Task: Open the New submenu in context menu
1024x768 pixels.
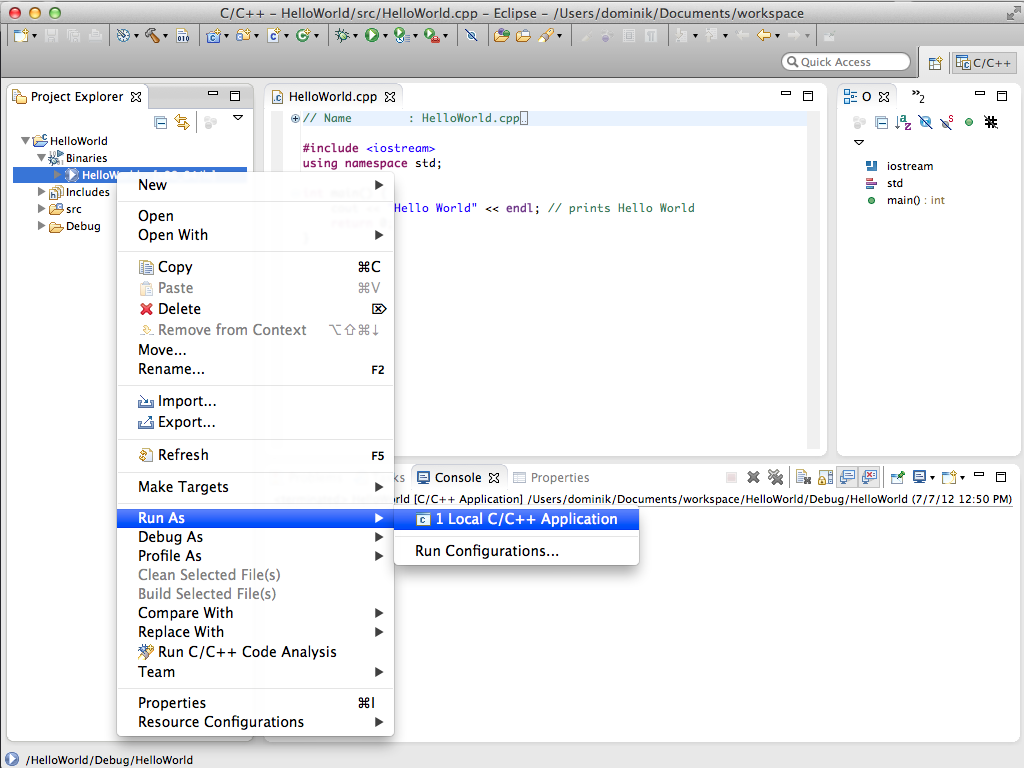Action: pos(255,185)
